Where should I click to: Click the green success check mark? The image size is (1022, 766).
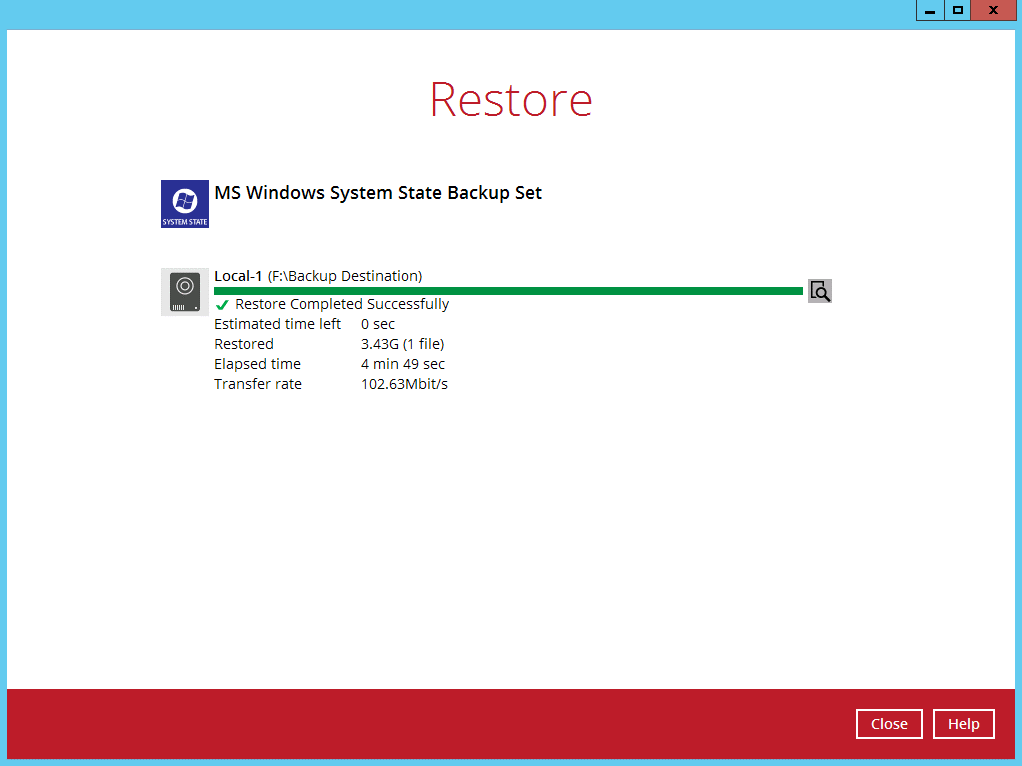click(222, 305)
